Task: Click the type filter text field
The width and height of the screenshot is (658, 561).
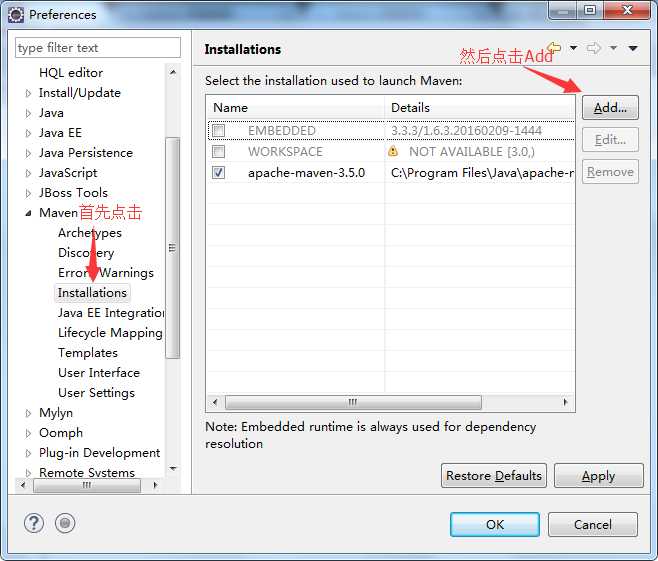Action: pos(98,48)
